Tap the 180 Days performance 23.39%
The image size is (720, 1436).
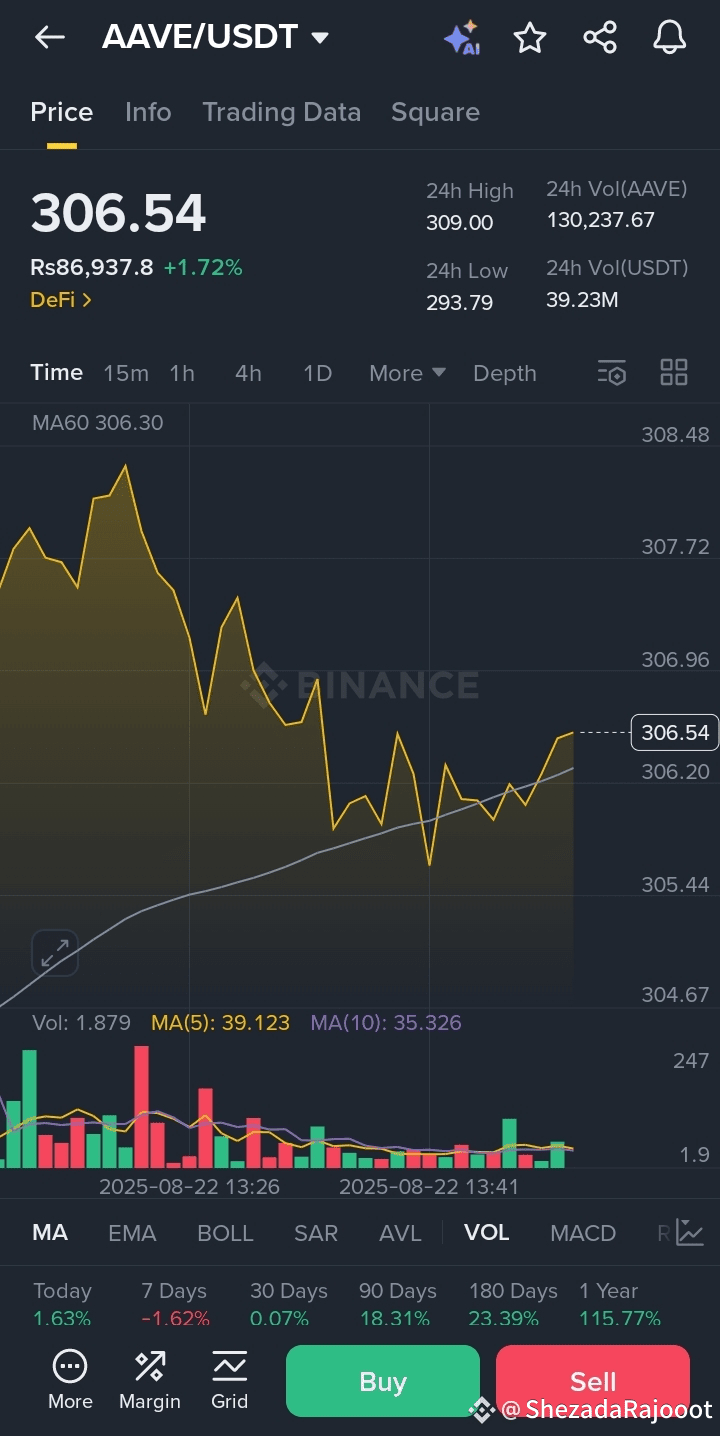tap(504, 1318)
